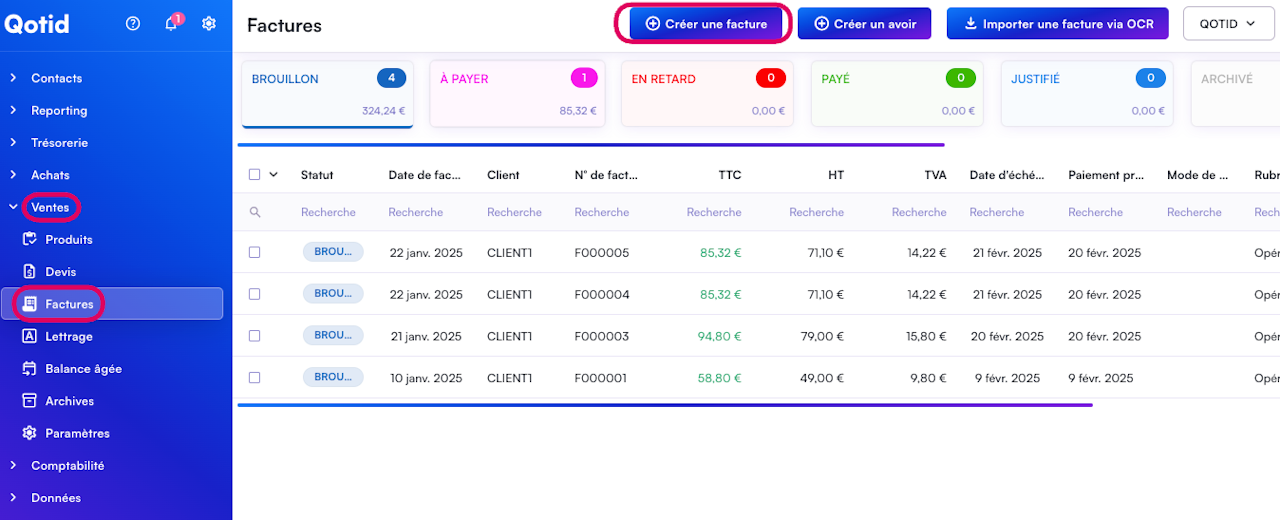The width and height of the screenshot is (1280, 520).
Task: Click the Devis document icon
Action: (x=28, y=271)
